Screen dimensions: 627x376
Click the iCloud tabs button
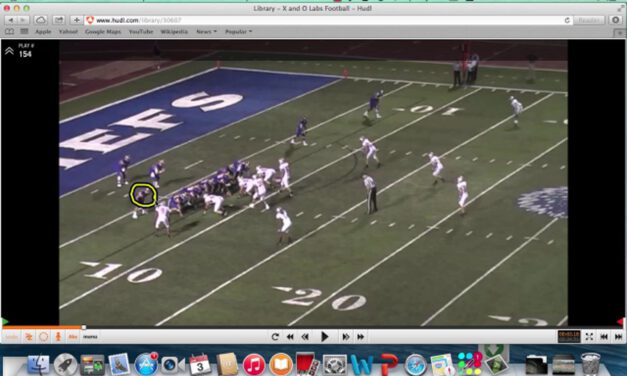click(40, 20)
